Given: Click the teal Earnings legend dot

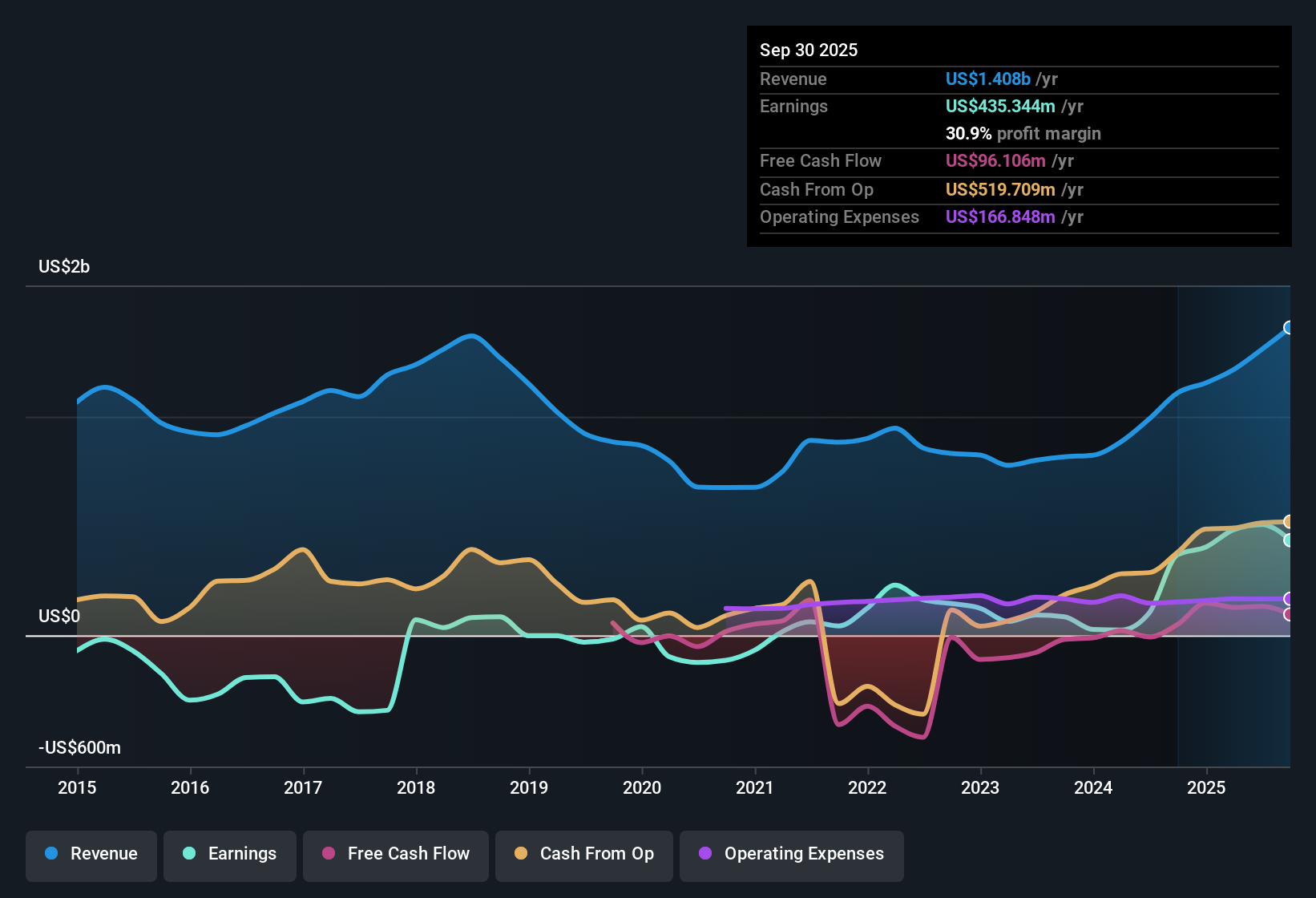Looking at the screenshot, I should tap(189, 854).
